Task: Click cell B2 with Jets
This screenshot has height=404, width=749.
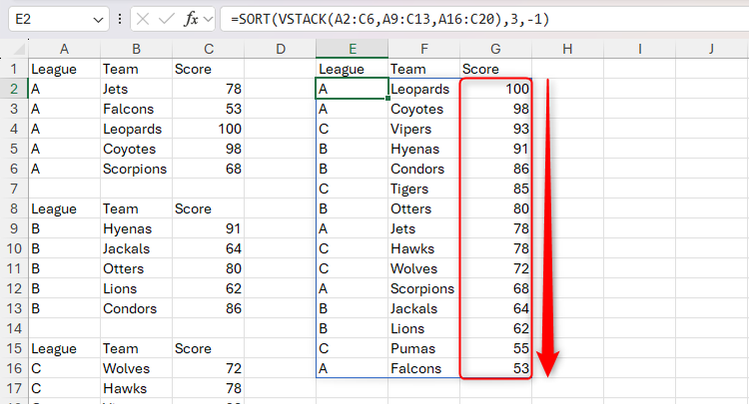Action: [x=136, y=89]
